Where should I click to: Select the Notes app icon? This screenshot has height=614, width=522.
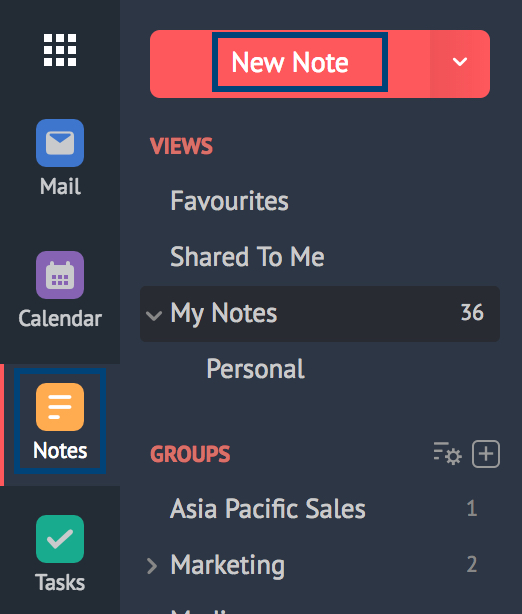click(x=60, y=407)
